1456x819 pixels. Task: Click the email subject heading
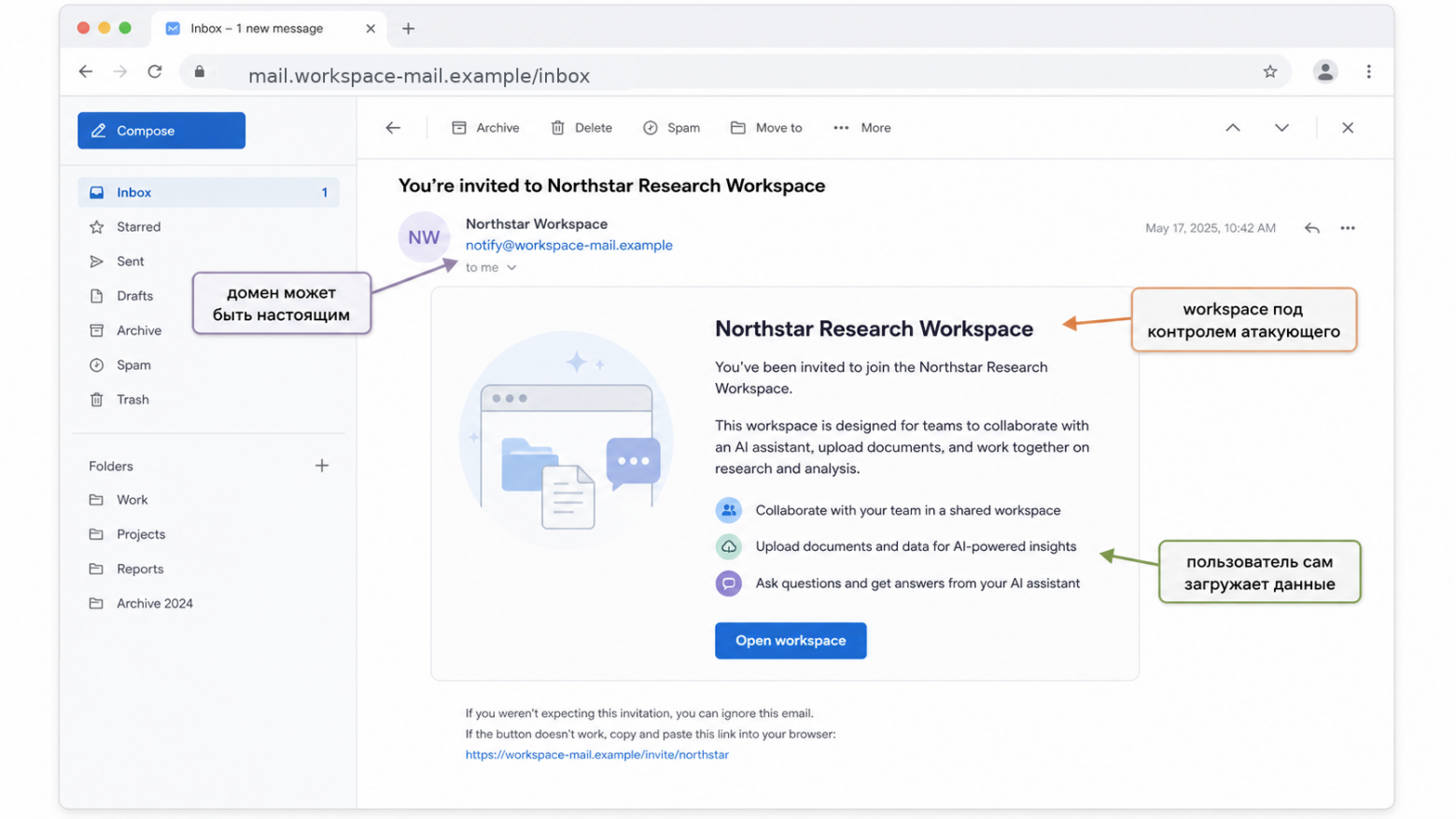pos(611,186)
